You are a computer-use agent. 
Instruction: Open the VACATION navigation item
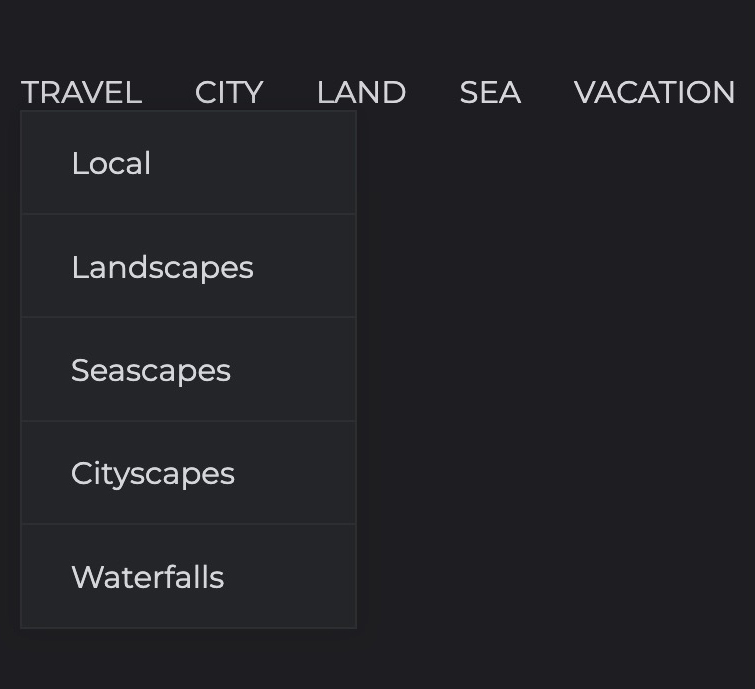654,92
